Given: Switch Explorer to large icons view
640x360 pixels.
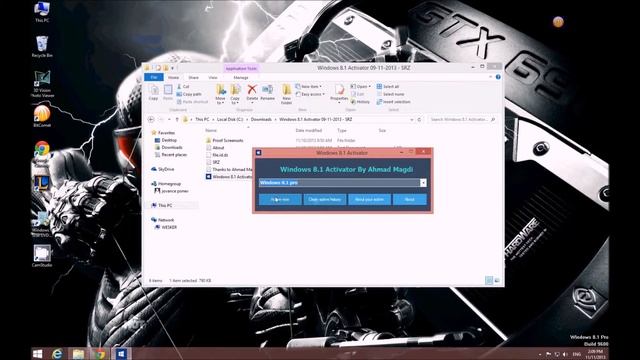Looking at the screenshot, I should [497, 280].
